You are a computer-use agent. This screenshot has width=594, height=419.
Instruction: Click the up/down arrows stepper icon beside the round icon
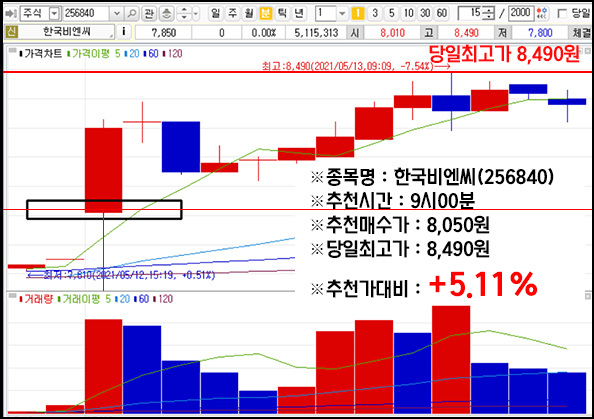tap(184, 14)
